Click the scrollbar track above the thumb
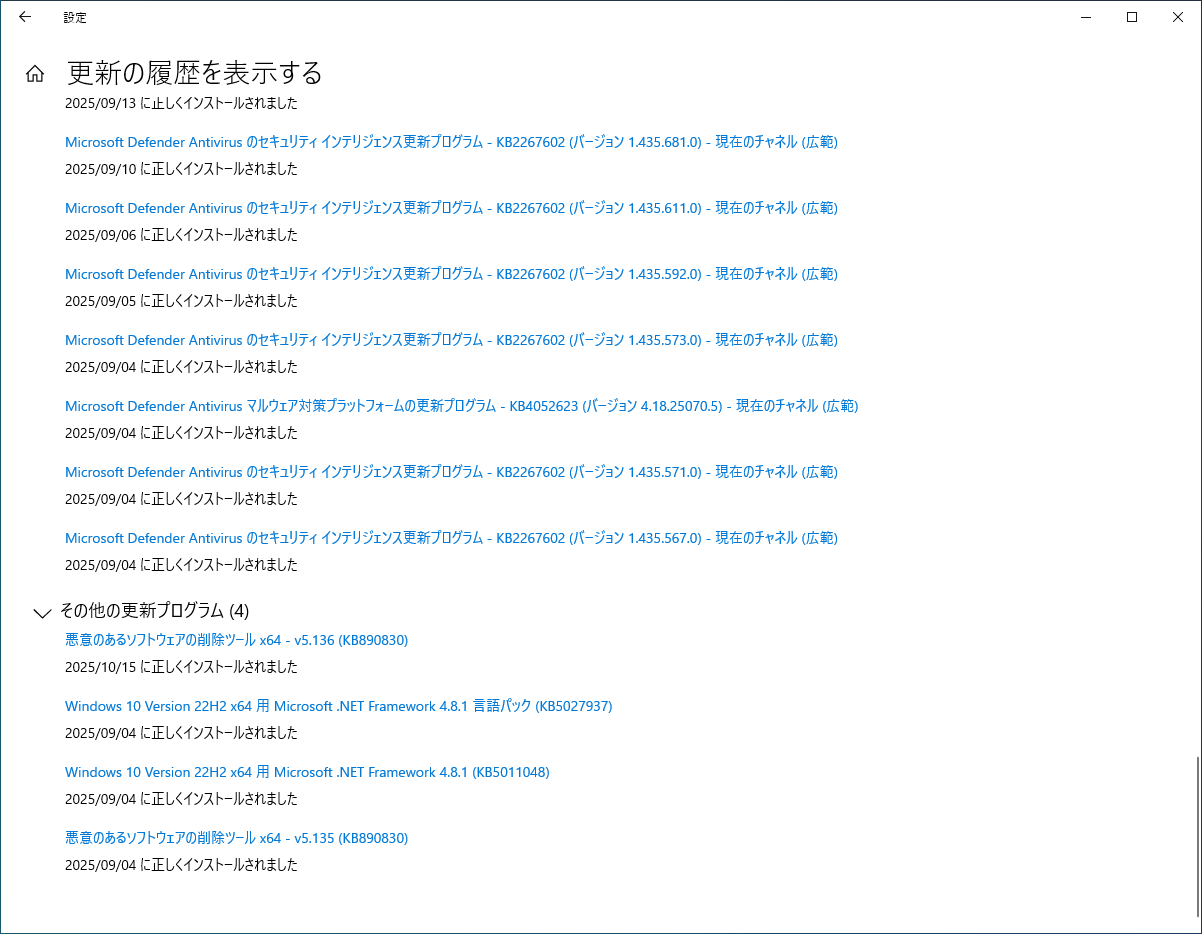This screenshot has width=1202, height=934. pyautogui.click(x=1196, y=400)
